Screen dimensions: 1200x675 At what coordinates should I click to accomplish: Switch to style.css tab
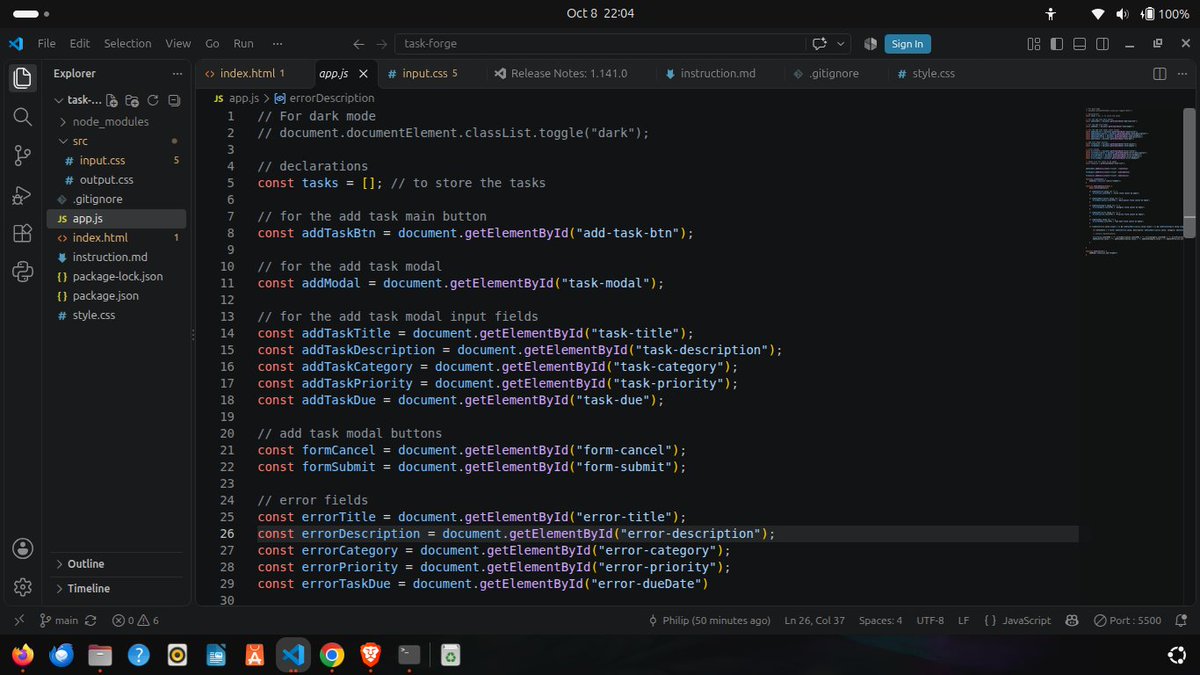[x=932, y=73]
